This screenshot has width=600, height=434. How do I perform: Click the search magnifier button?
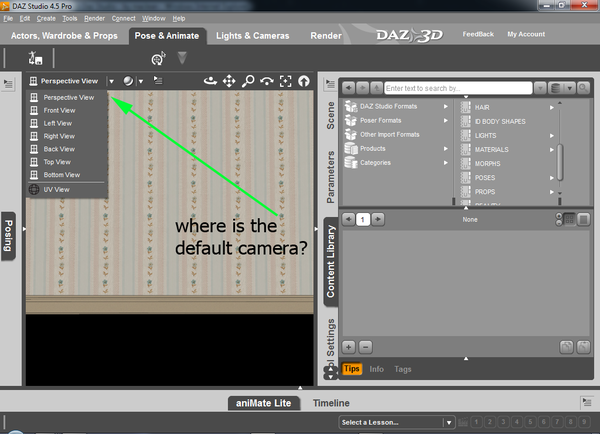[583, 88]
